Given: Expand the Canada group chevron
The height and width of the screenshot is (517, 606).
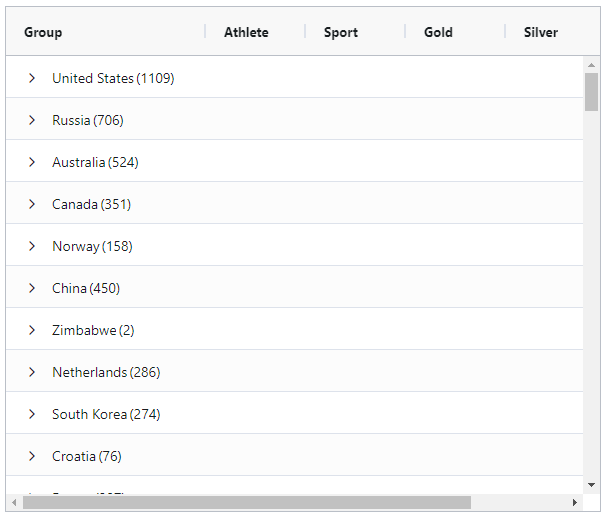Looking at the screenshot, I should click(32, 204).
